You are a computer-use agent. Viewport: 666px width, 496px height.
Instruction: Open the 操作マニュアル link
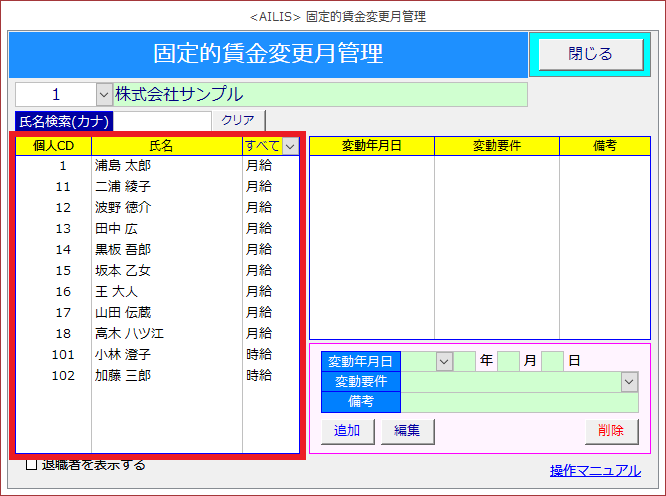(x=595, y=470)
